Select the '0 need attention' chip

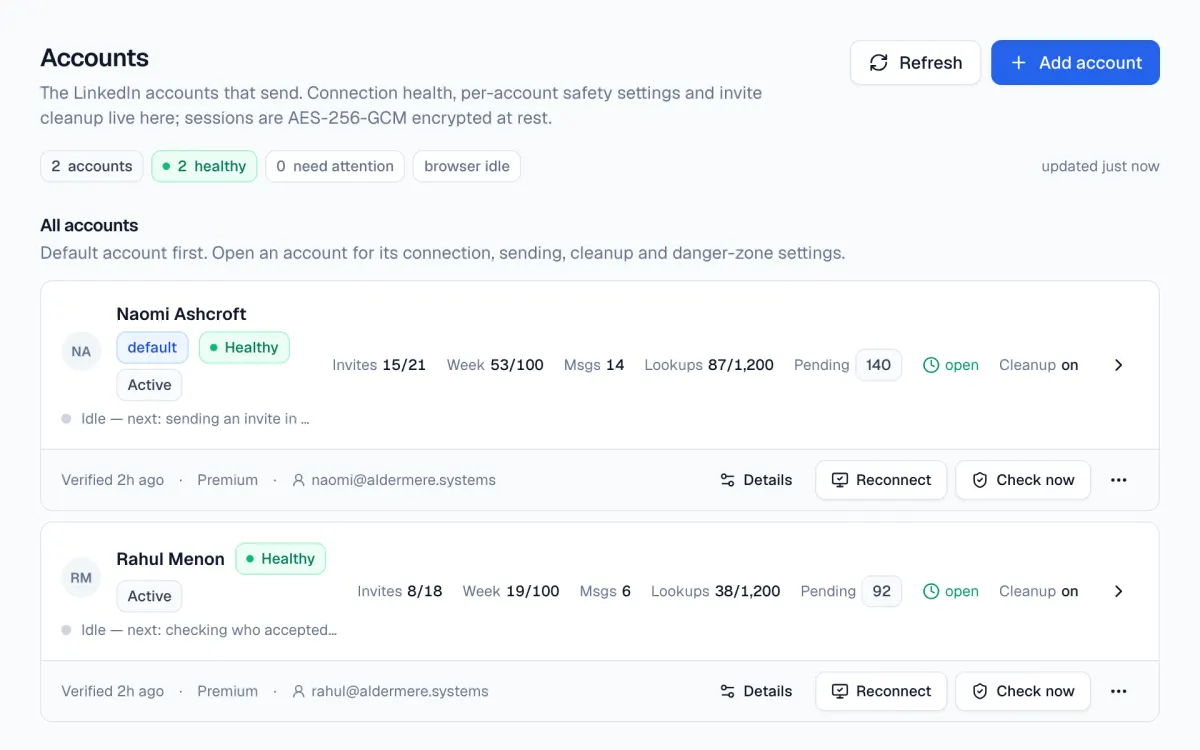coord(335,166)
